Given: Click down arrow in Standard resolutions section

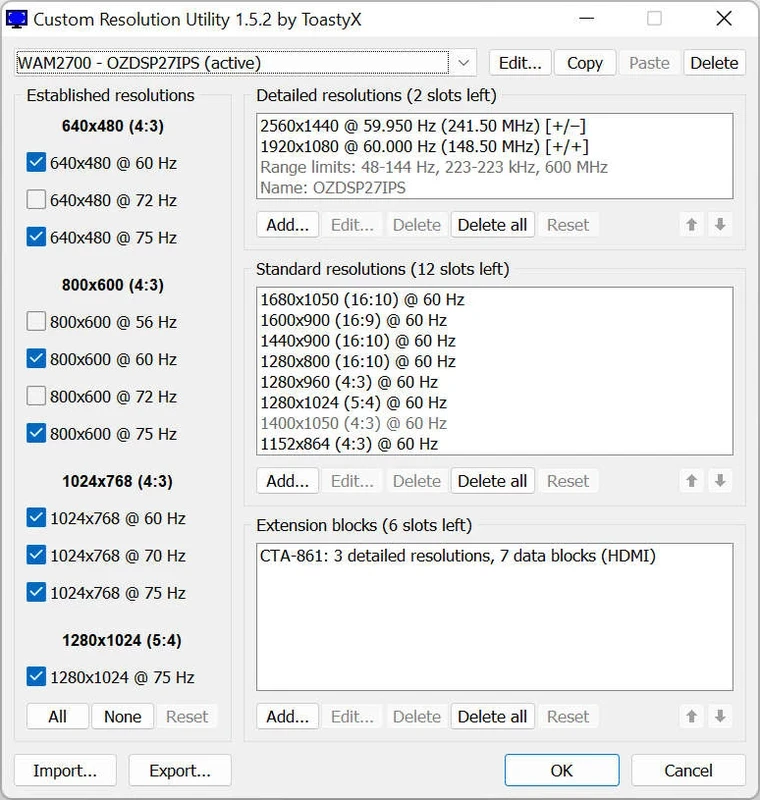Looking at the screenshot, I should click(x=719, y=481).
